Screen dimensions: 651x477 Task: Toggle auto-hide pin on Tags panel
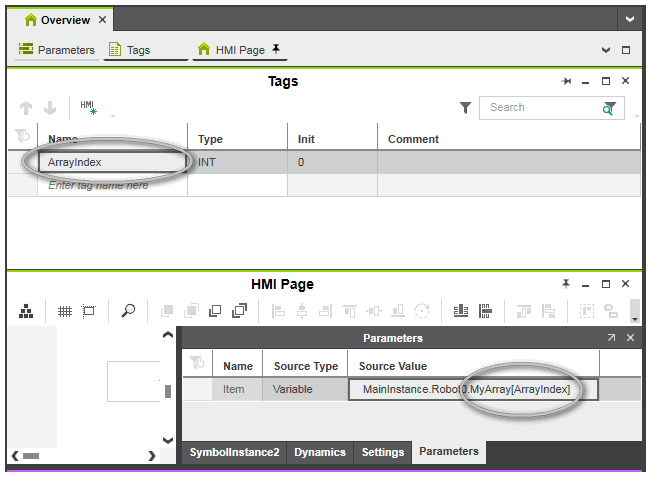[567, 81]
